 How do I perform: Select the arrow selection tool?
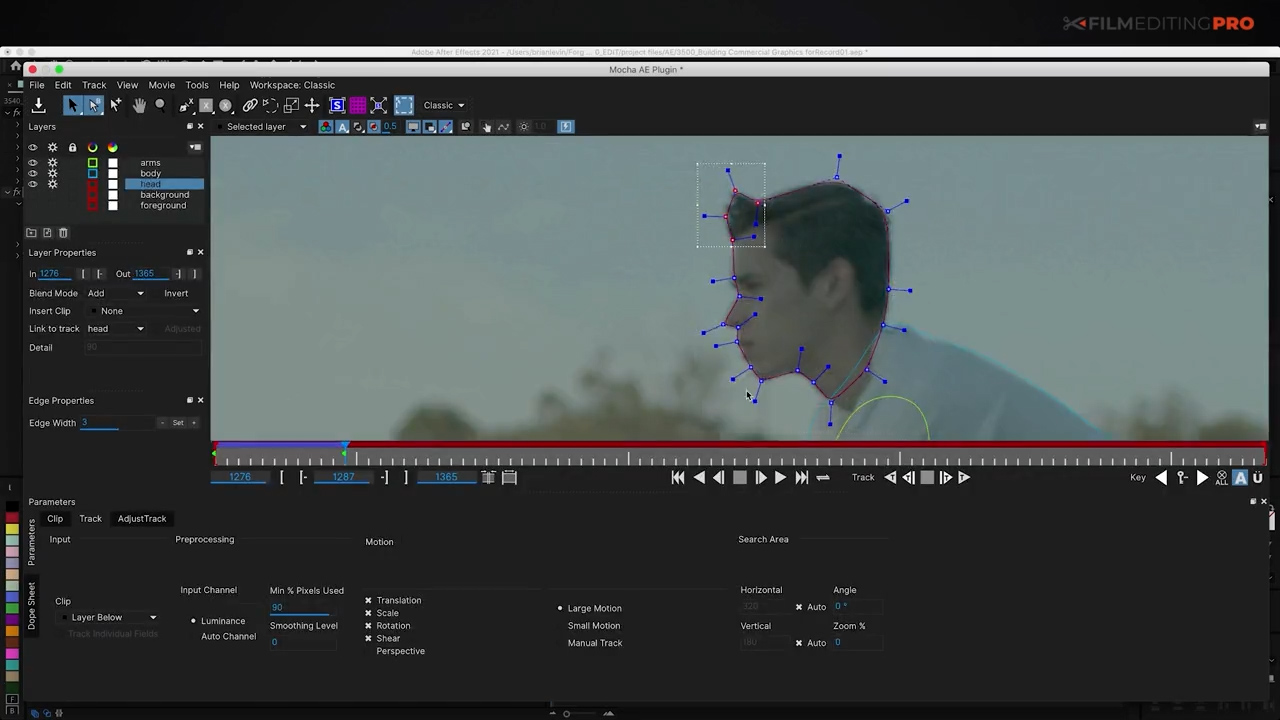[x=74, y=105]
